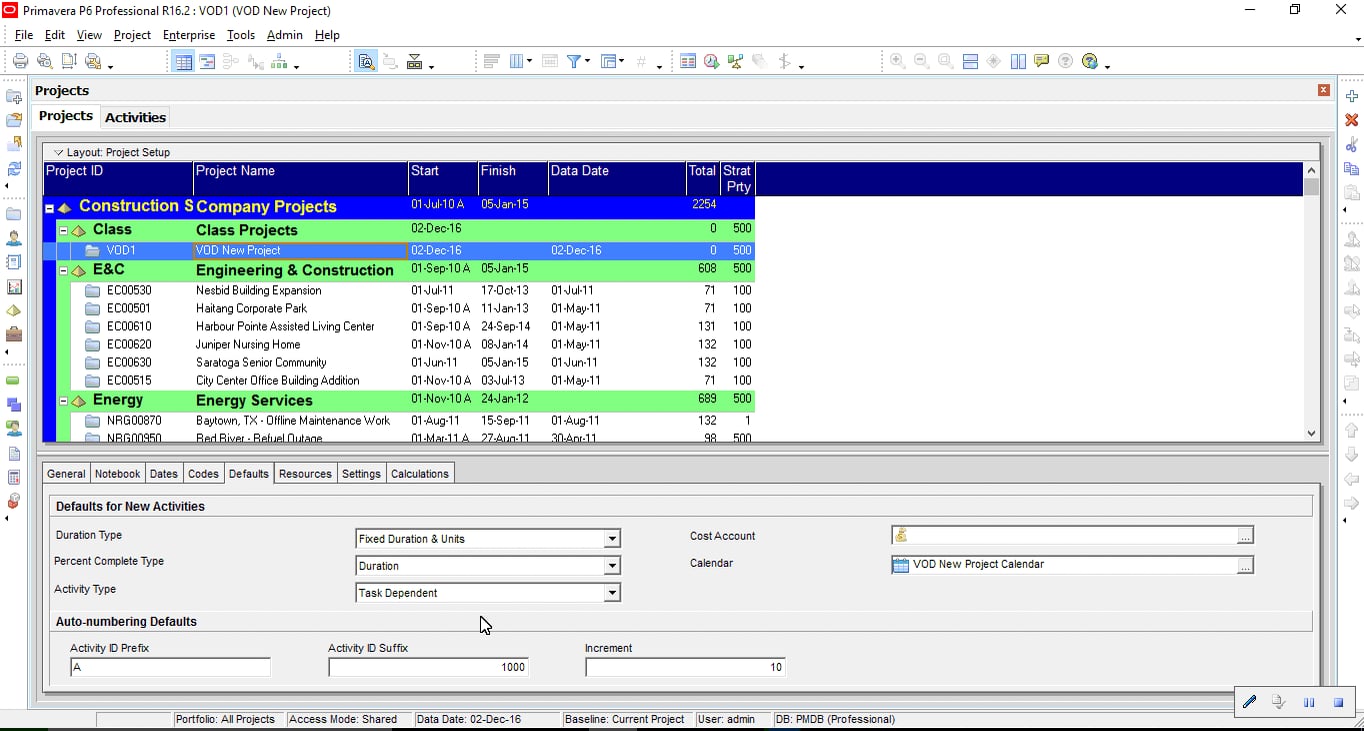This screenshot has height=731, width=1364.
Task: Open the Activity Type dropdown
Action: click(x=611, y=593)
